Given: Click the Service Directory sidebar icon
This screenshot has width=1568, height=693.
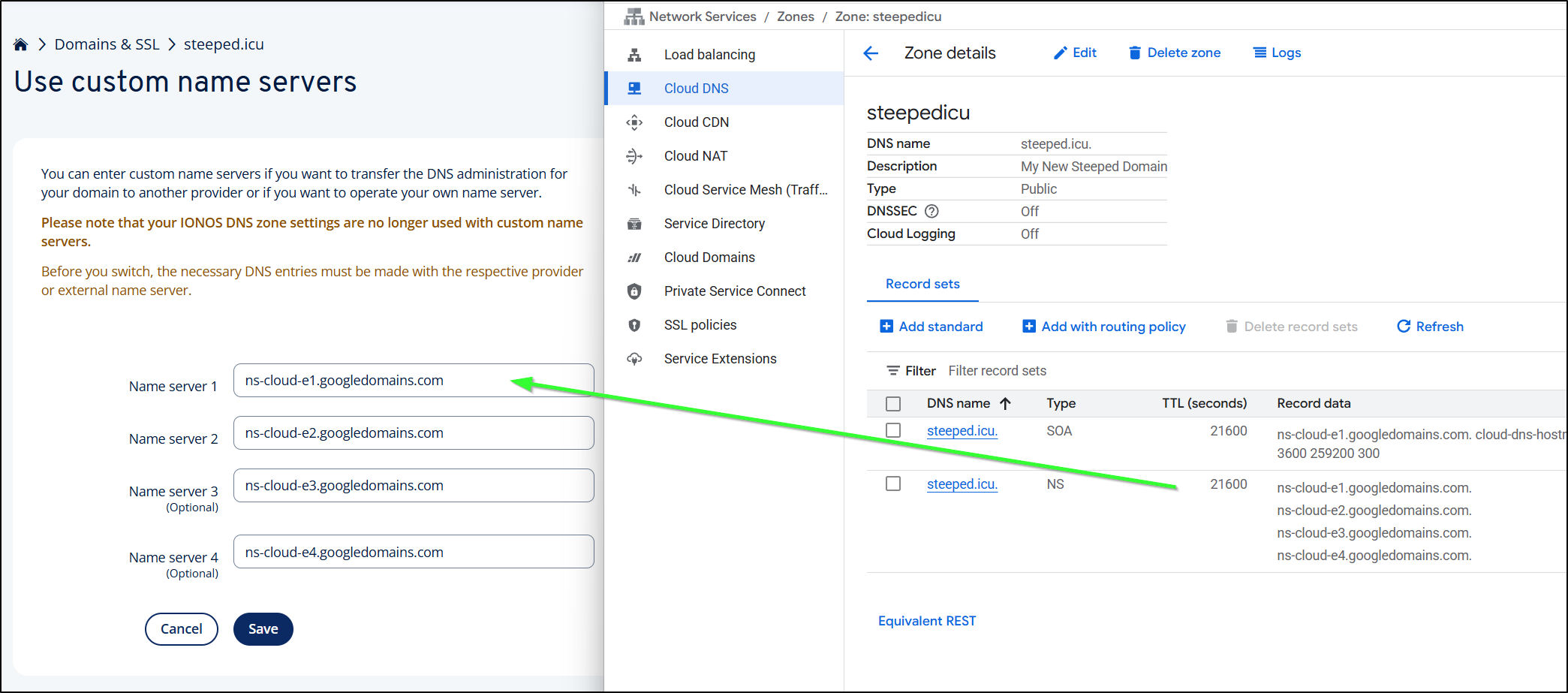Looking at the screenshot, I should click(x=634, y=224).
